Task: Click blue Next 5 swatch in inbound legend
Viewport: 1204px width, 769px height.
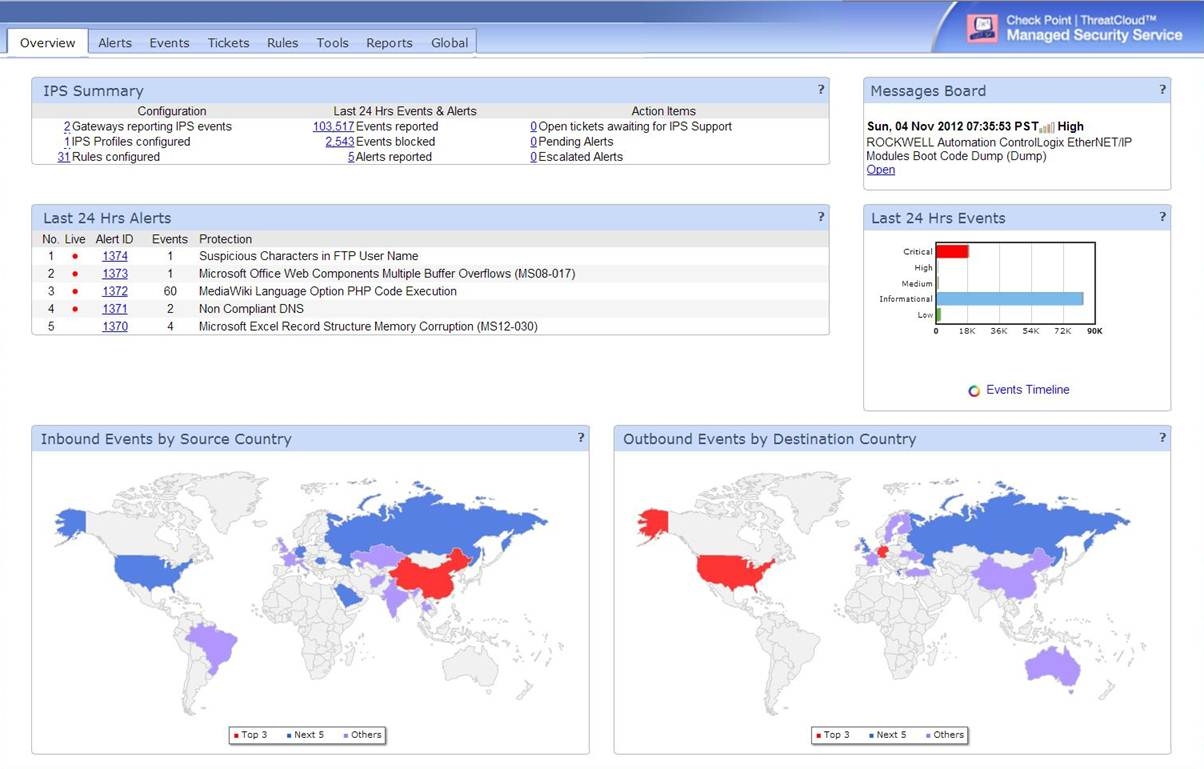Action: [289, 735]
